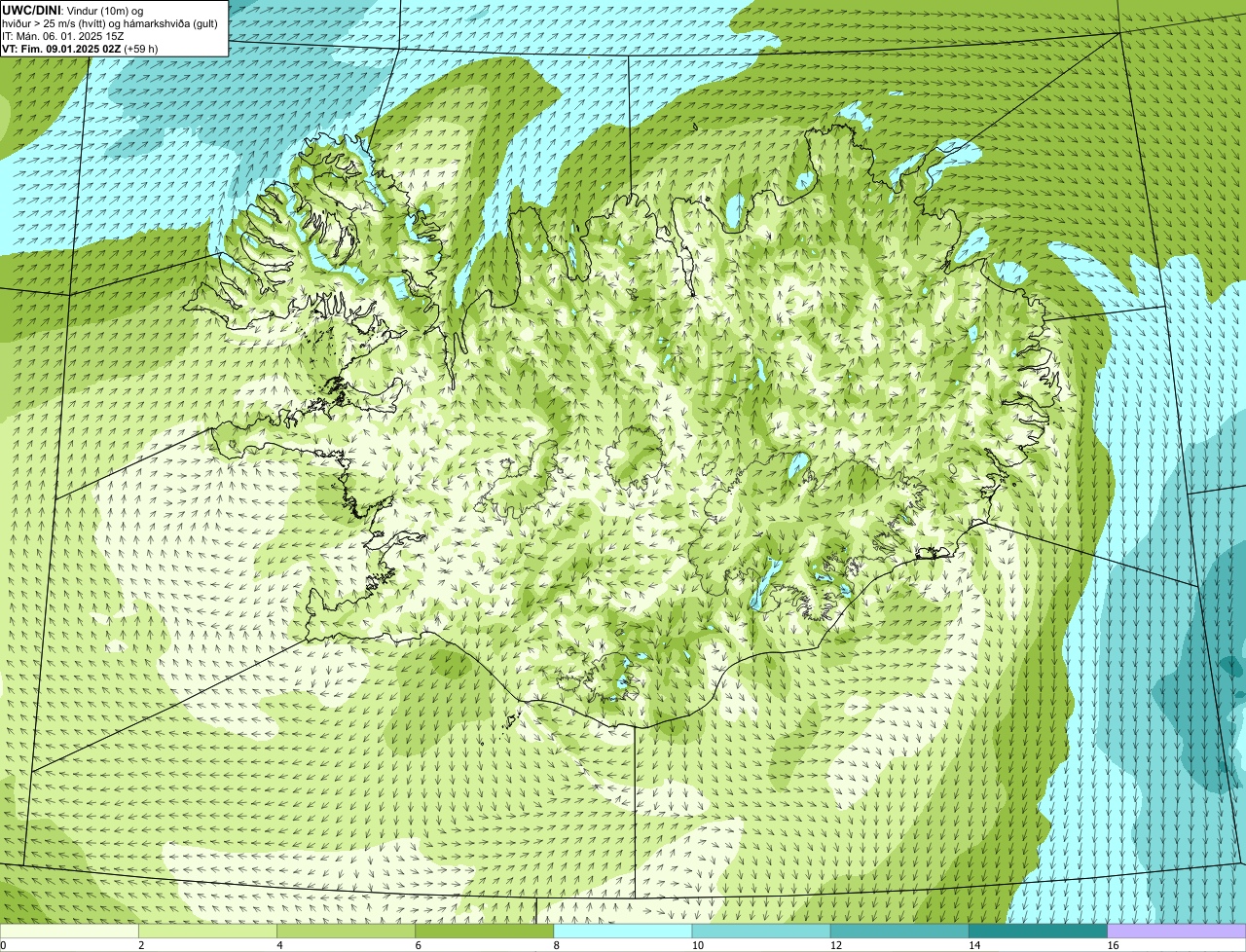Click the 14–16 m/s dark teal legend swatch

[1038, 932]
